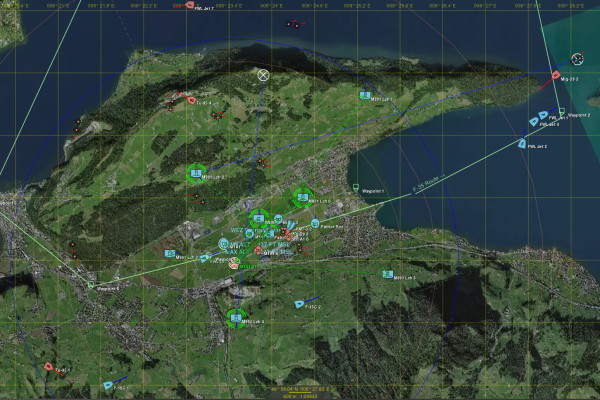Select the M901 Lch 6 launcher icon
The image size is (600, 400).
303,198
